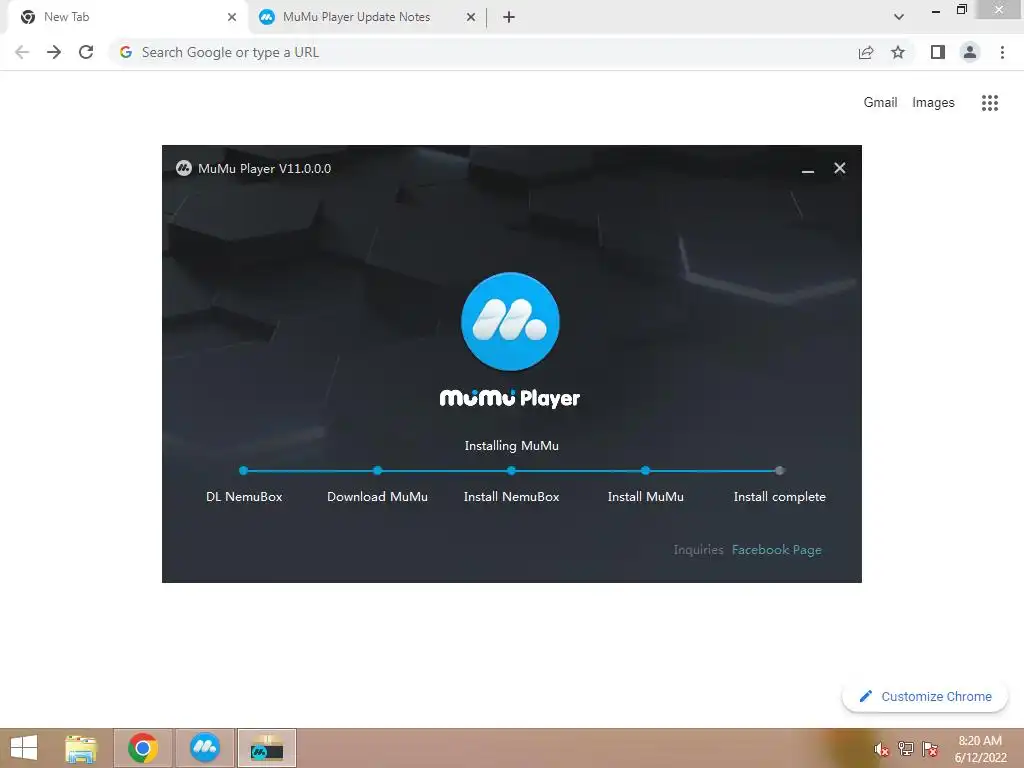Click the Download MuMu progress step dot
This screenshot has width=1024, height=768.
tap(377, 470)
